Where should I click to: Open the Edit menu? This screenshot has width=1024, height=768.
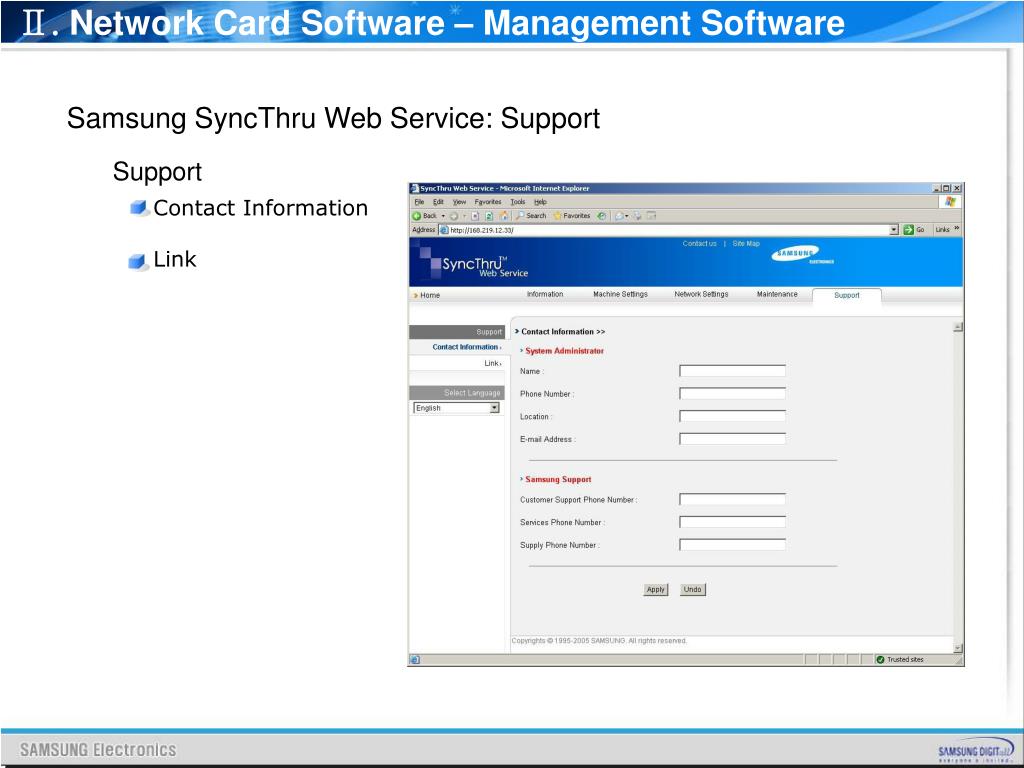tap(438, 202)
